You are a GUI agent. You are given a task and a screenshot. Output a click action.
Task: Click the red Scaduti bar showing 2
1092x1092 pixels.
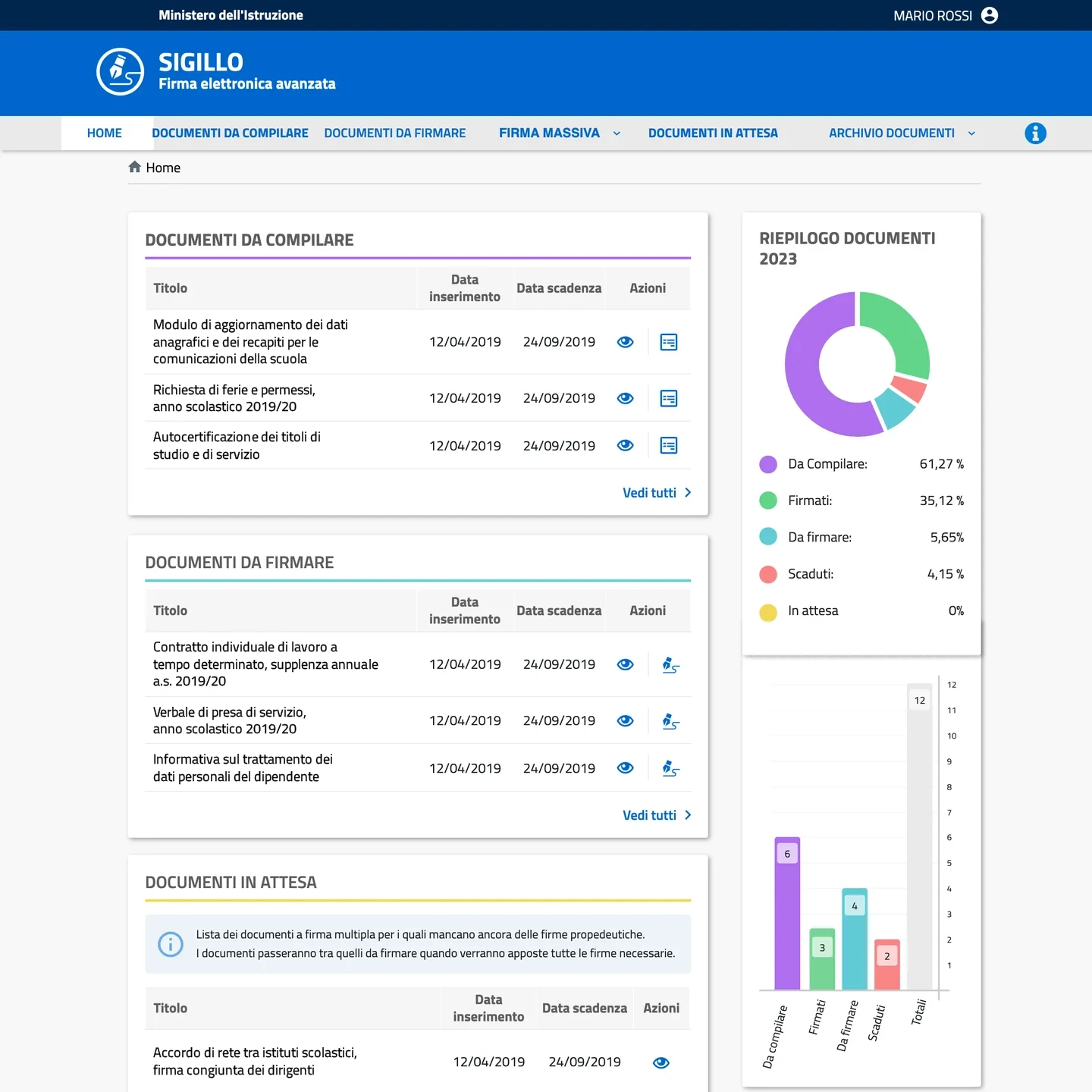[887, 964]
